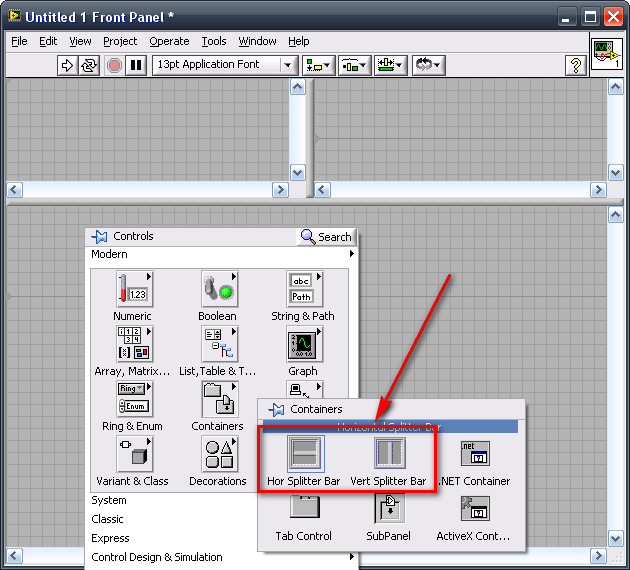Viewport: 630px width, 570px height.
Task: Open the Operate menu
Action: tap(169, 41)
